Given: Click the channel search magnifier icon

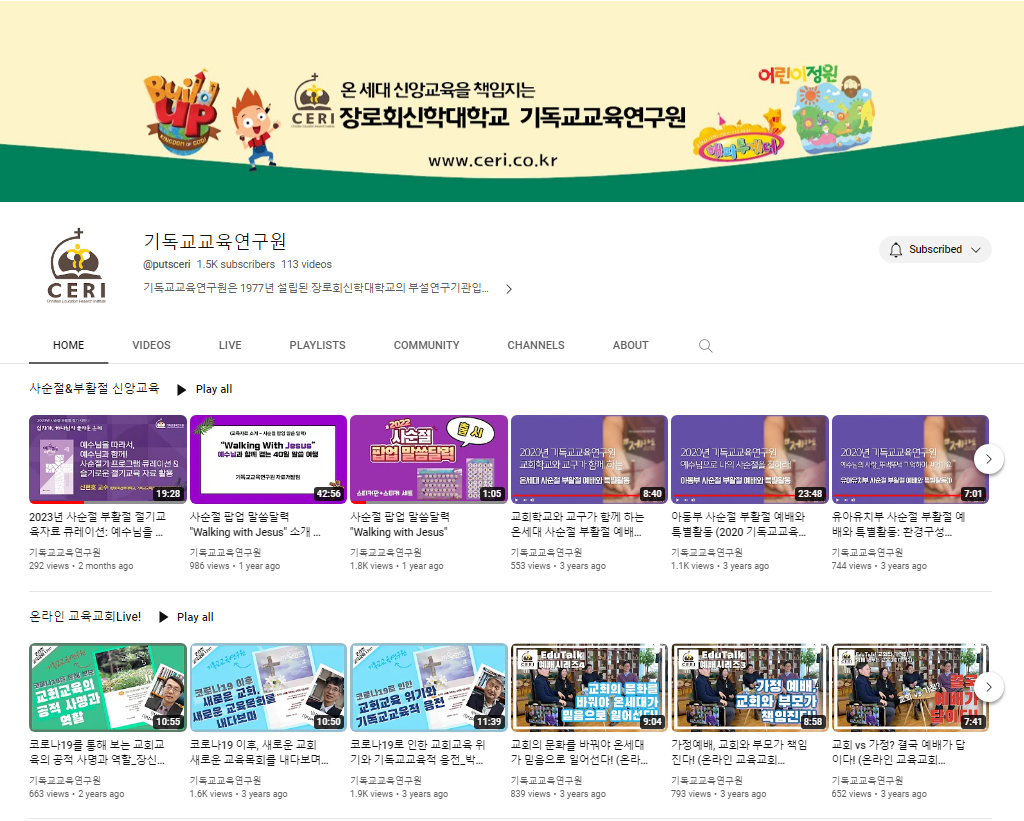Looking at the screenshot, I should pos(705,346).
